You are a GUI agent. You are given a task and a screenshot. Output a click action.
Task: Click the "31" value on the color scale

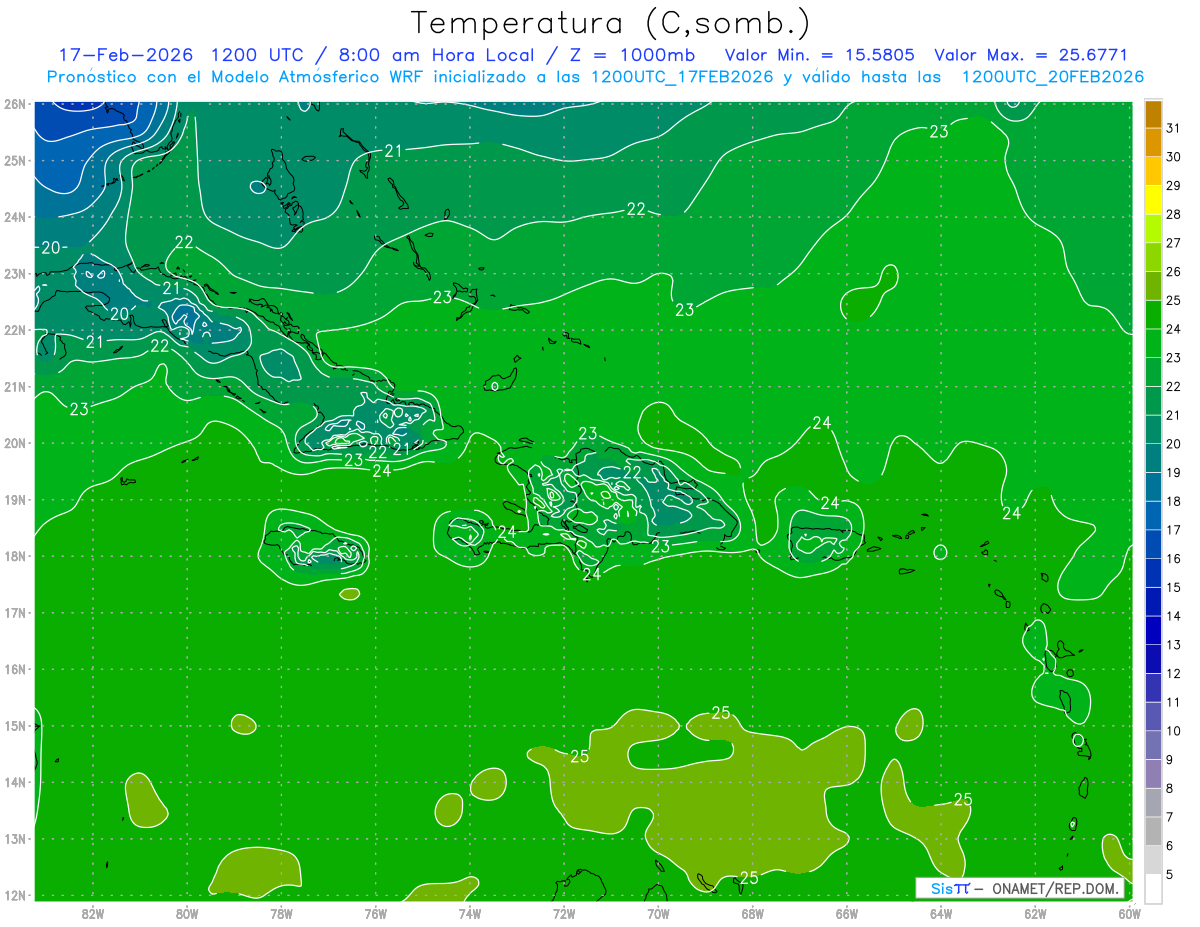1173,128
